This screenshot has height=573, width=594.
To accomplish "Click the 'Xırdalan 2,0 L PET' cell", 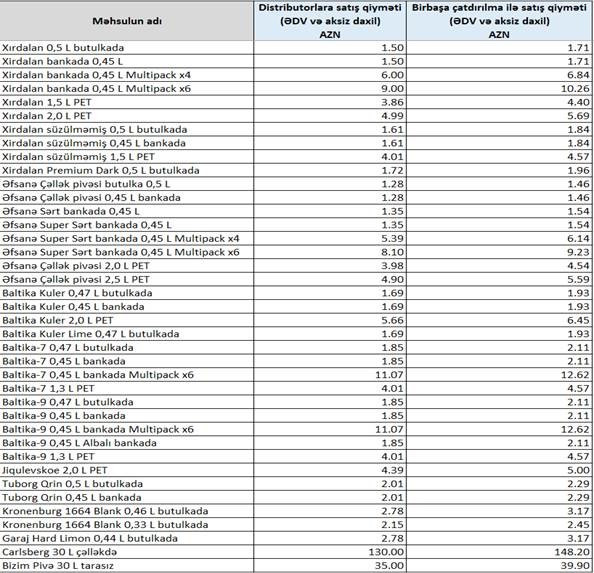I will tap(127, 116).
